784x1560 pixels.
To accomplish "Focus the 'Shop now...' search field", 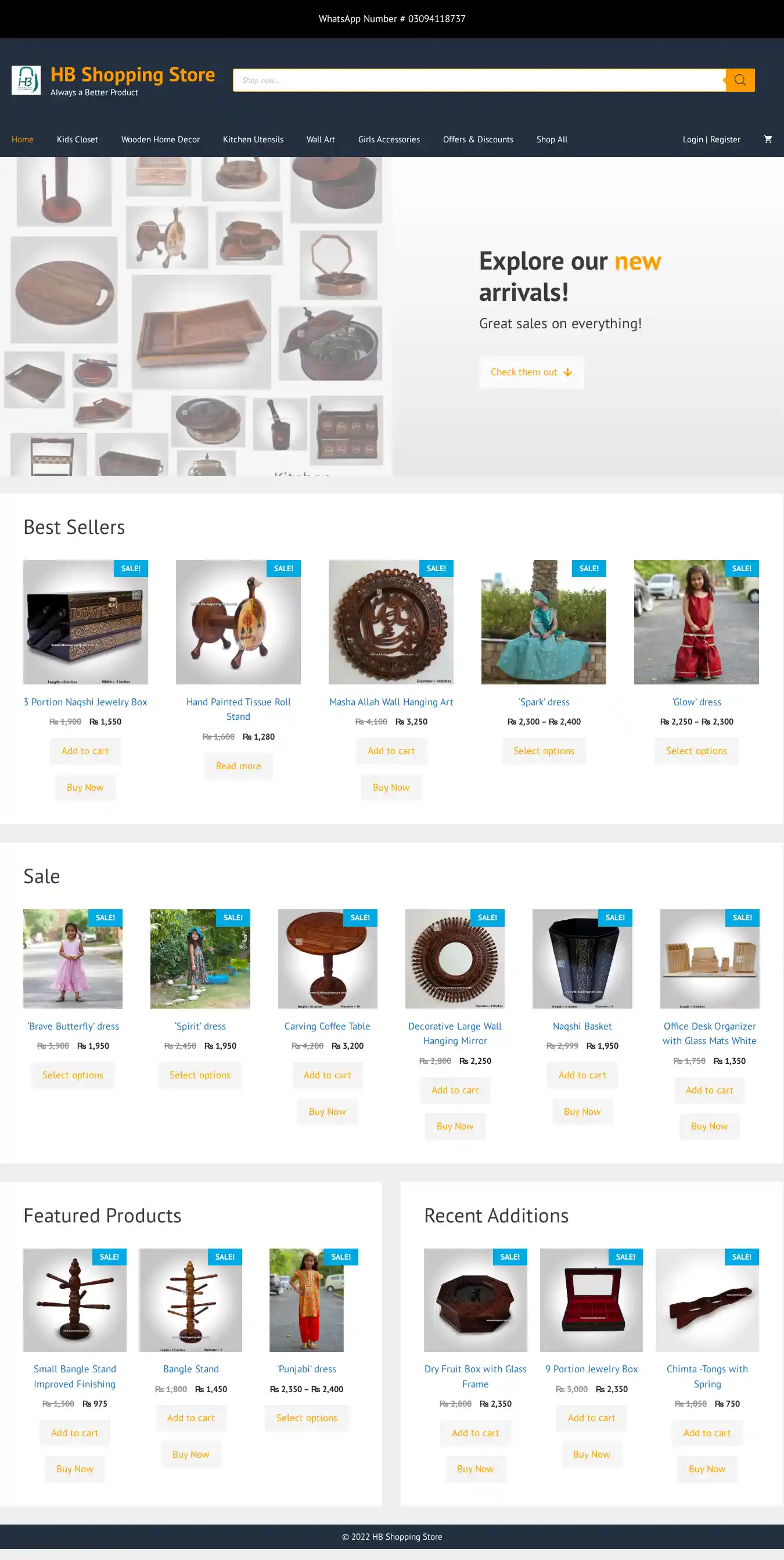I will click(x=480, y=80).
